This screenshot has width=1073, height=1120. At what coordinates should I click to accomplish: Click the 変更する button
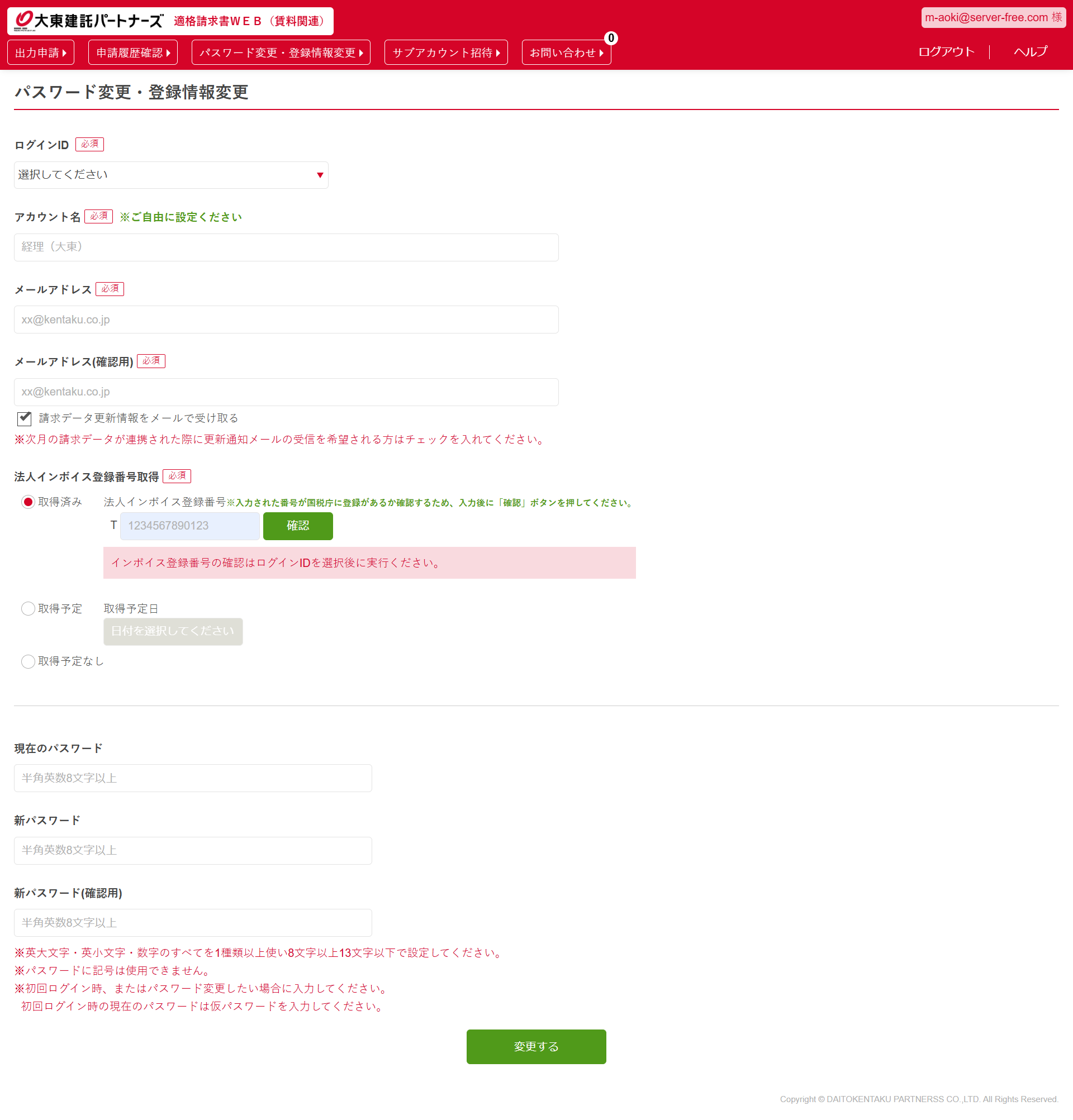click(536, 1047)
